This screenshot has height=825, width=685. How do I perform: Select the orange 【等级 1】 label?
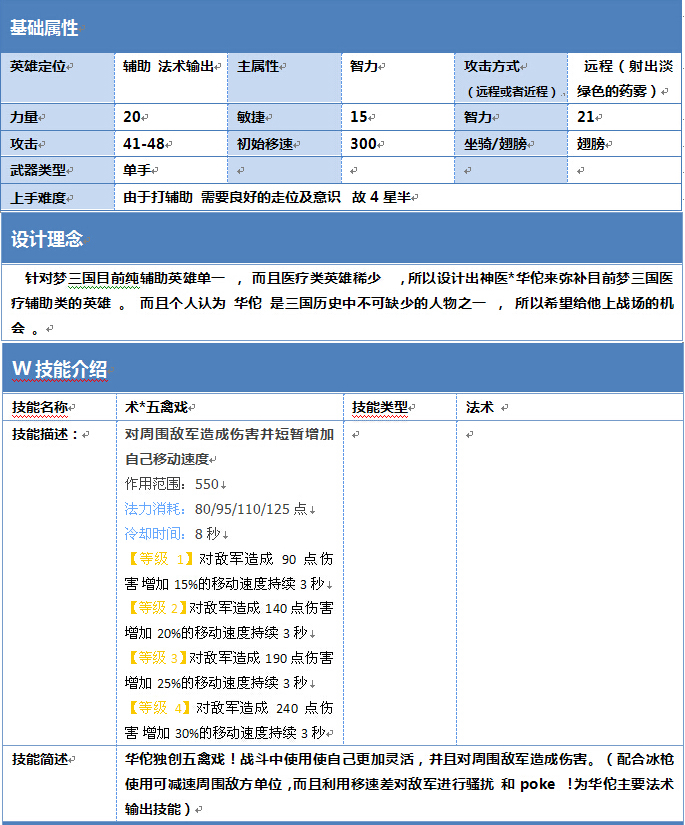pyautogui.click(x=160, y=559)
